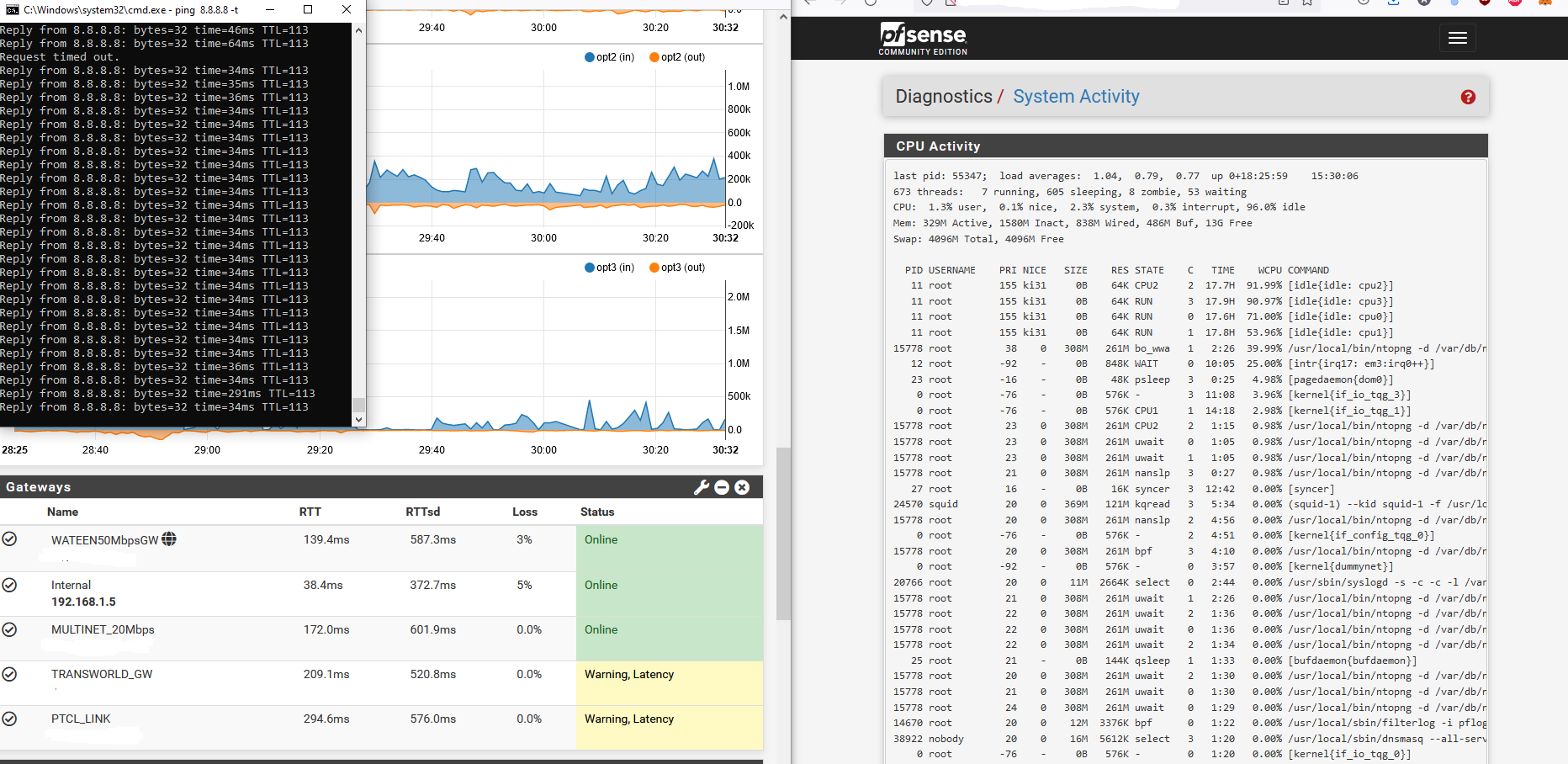The image size is (1568, 764).
Task: Click the RTT column header
Action: [x=310, y=512]
